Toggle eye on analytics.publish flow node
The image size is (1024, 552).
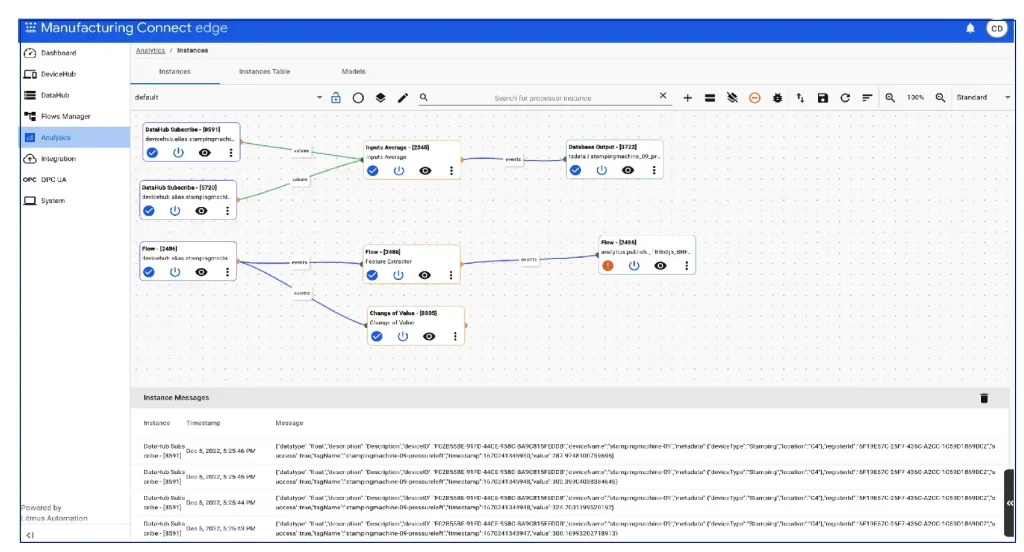point(660,266)
